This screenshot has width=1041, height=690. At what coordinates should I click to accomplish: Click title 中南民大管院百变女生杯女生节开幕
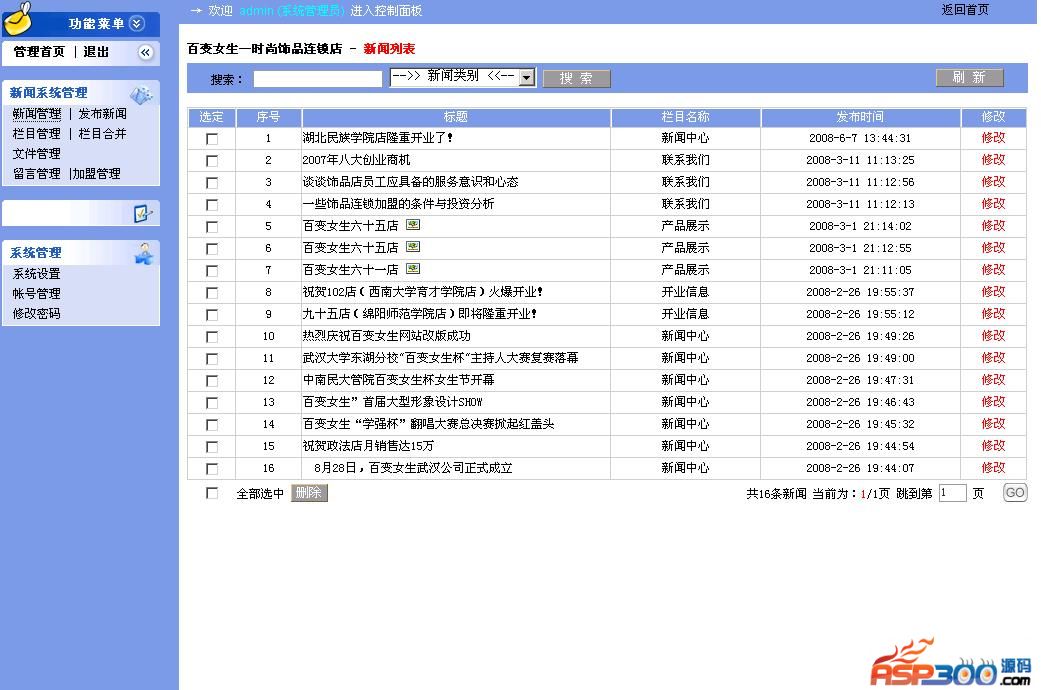point(398,380)
